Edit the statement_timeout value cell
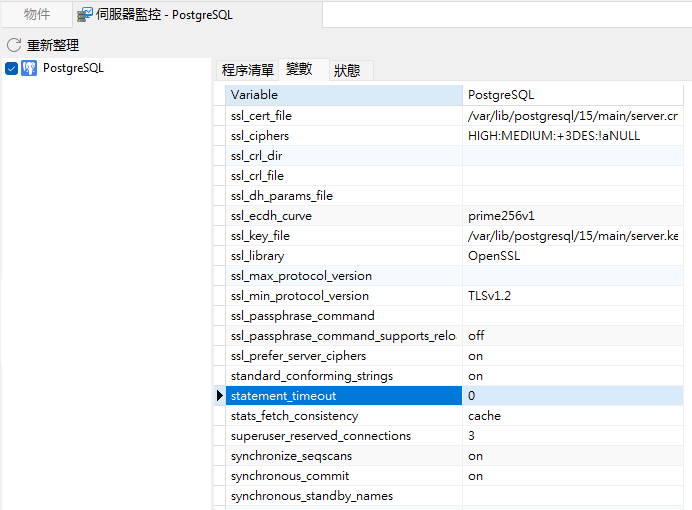Viewport: 692px width, 510px height. pos(575,396)
